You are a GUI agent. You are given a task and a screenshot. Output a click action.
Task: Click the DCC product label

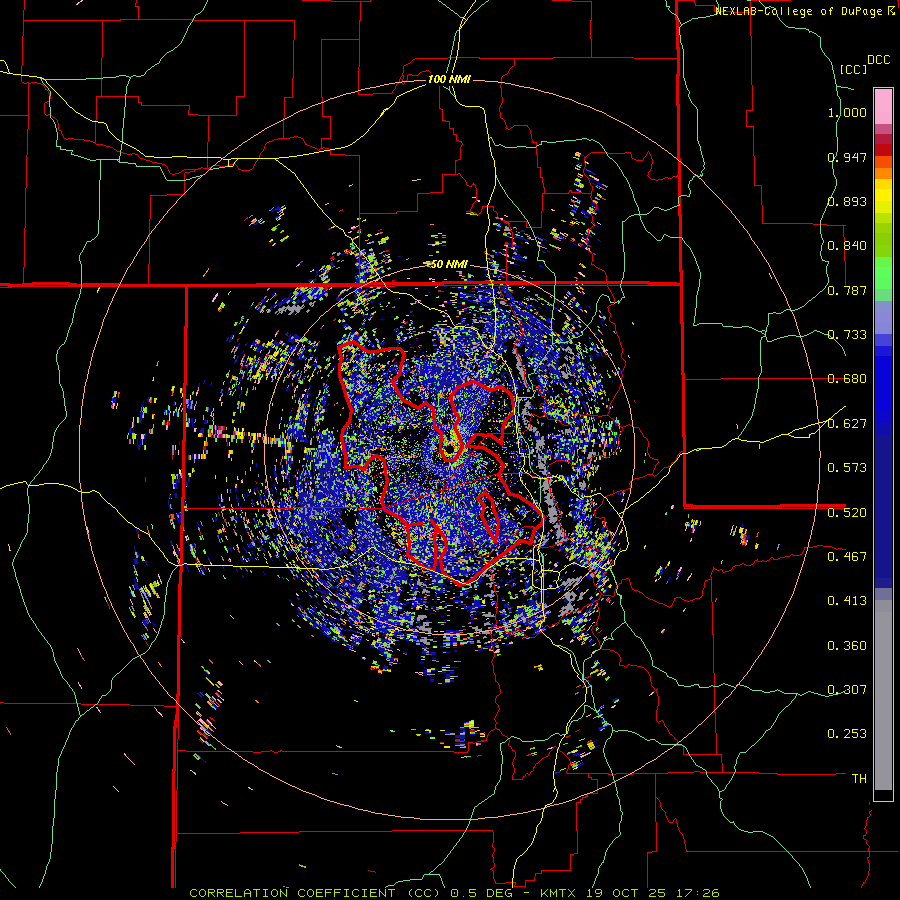[878, 60]
